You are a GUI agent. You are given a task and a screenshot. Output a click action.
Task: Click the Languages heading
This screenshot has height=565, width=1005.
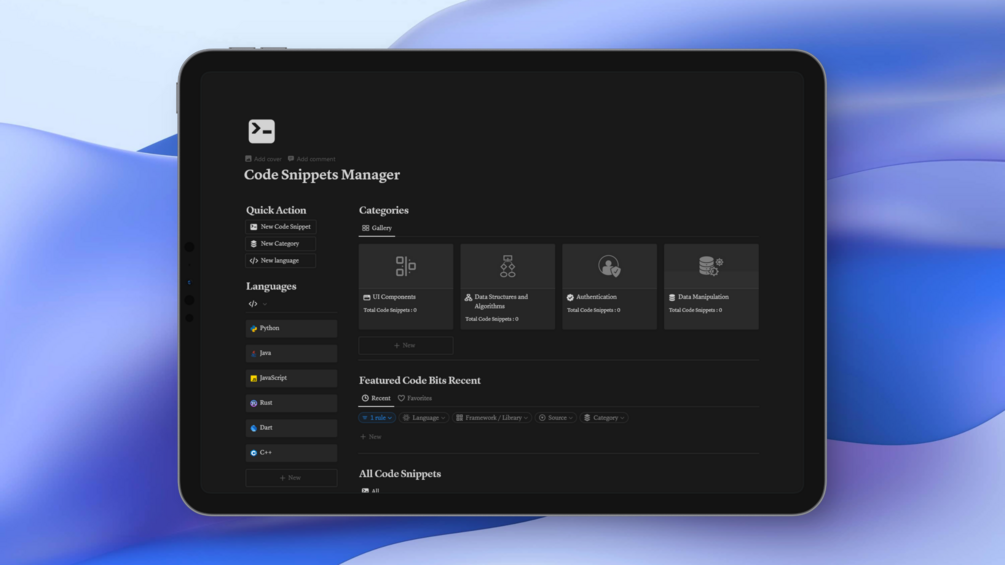[271, 286]
